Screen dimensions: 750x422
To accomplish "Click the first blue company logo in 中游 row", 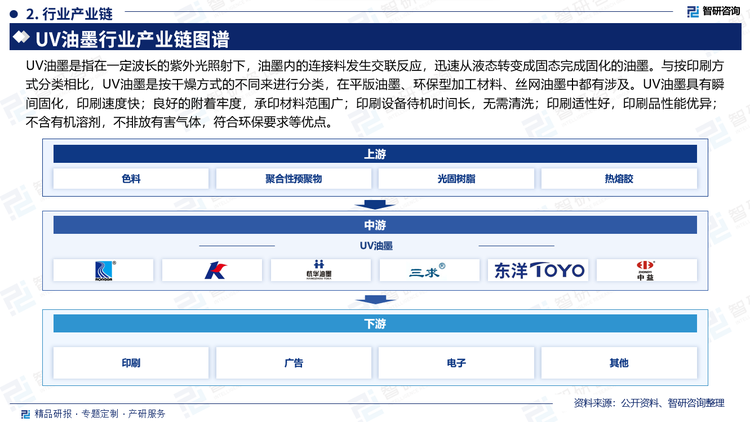I will 103,270.
